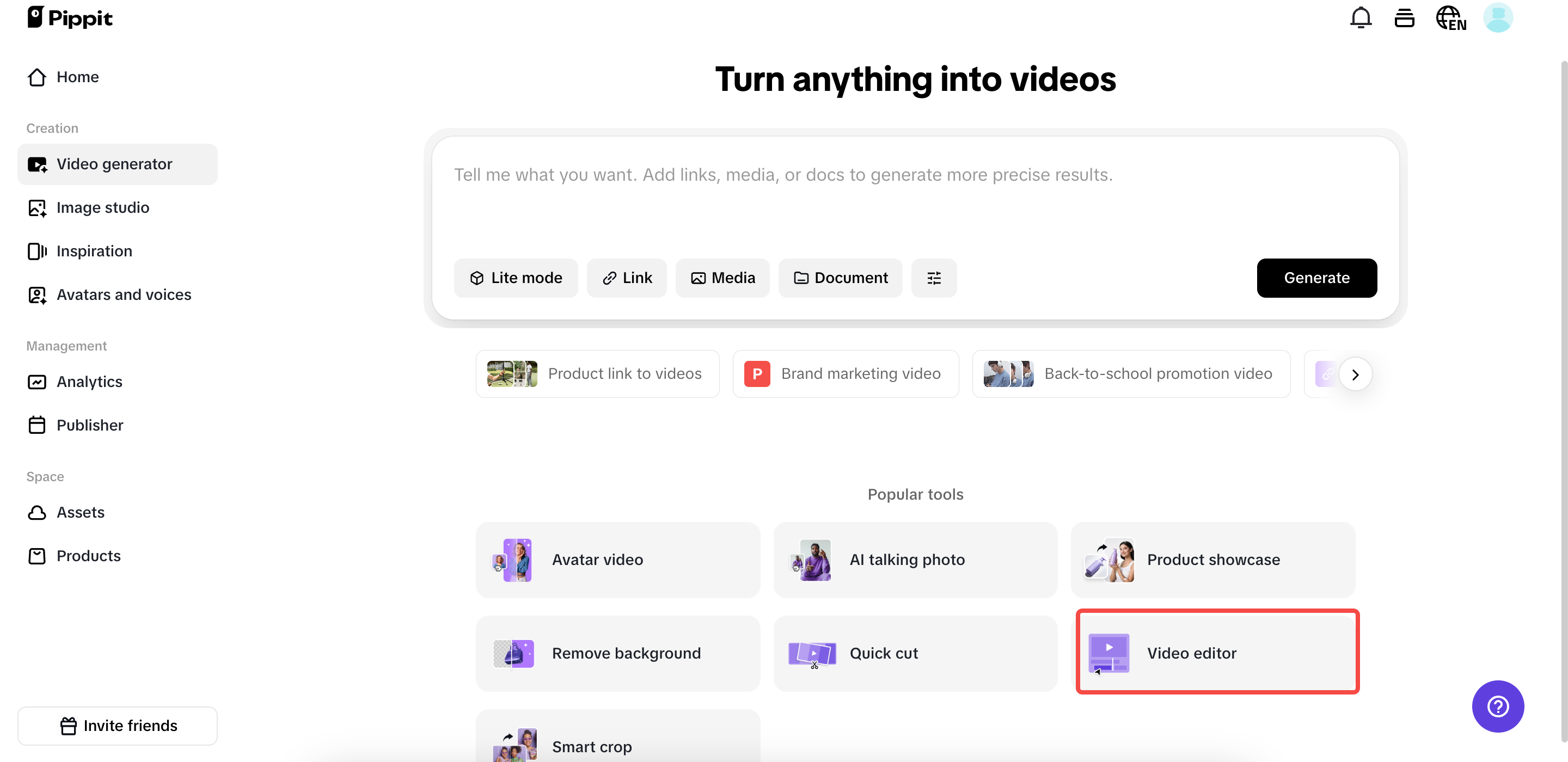Enable Lite mode for generation
Viewport: 1568px width, 762px height.
516,278
